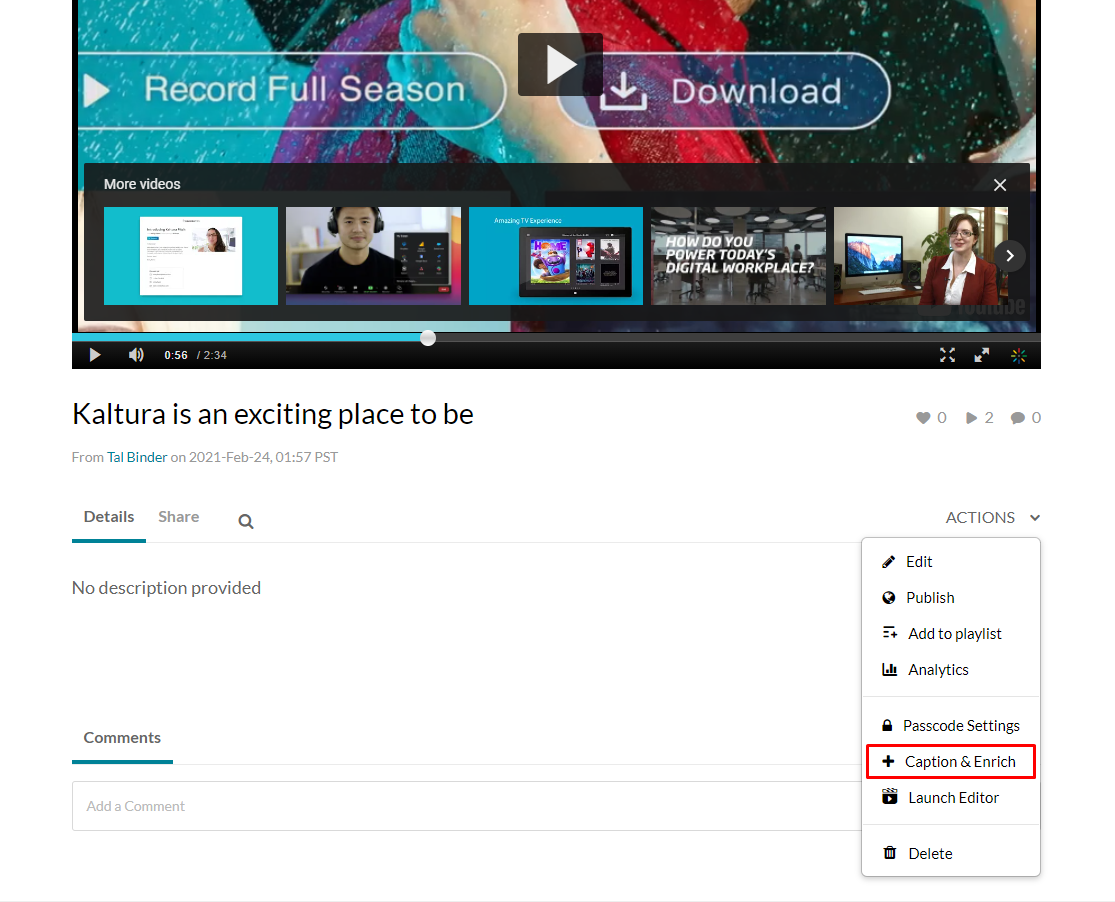Open the Amazing TV Experience thumbnail

pos(556,256)
